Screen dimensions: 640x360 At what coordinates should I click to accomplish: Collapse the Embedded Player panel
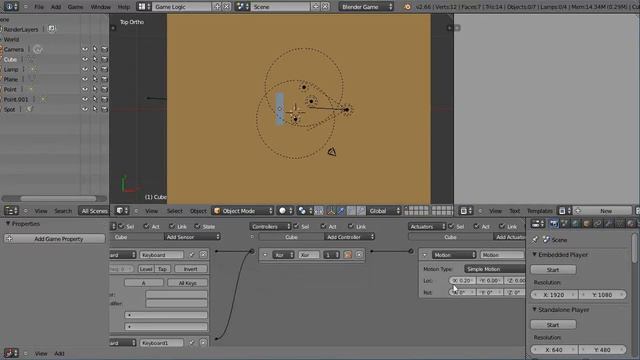pyautogui.click(x=534, y=254)
